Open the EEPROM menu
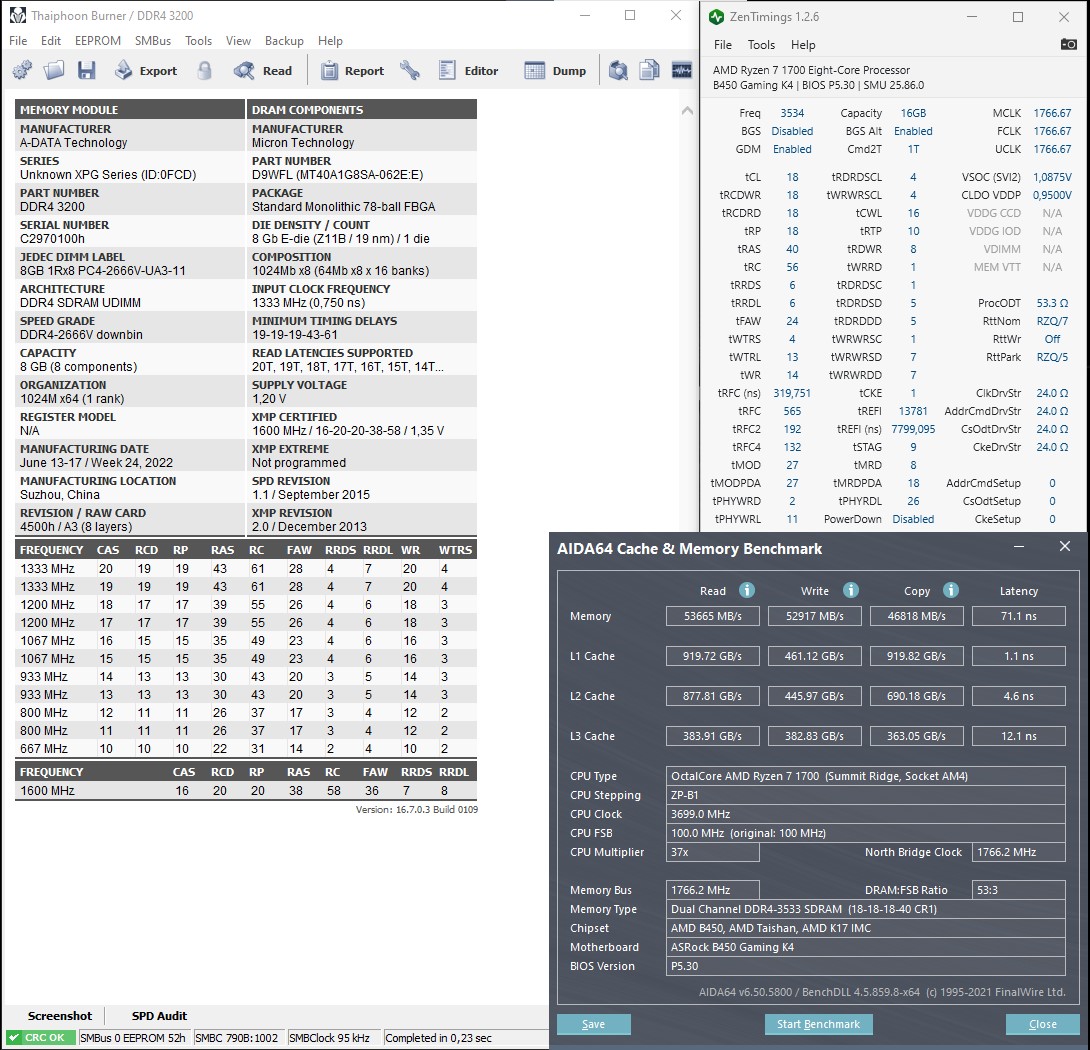Screen dimensions: 1090x1050 click(x=98, y=40)
